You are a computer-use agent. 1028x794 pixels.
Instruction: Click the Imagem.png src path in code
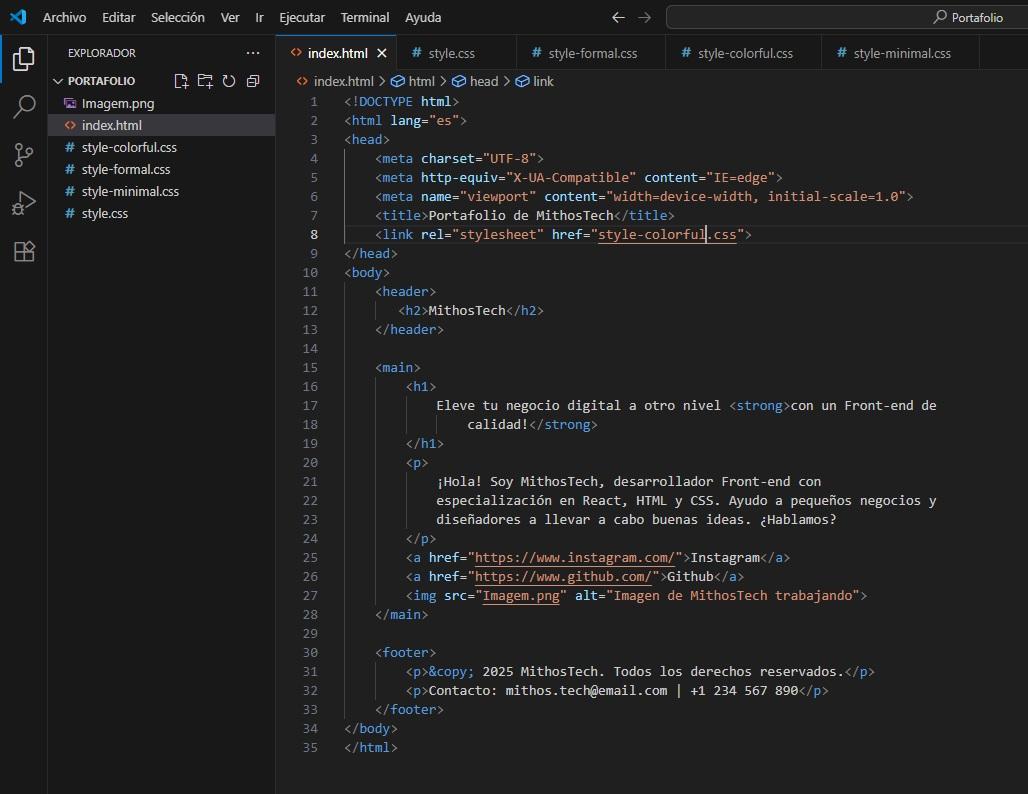point(521,595)
